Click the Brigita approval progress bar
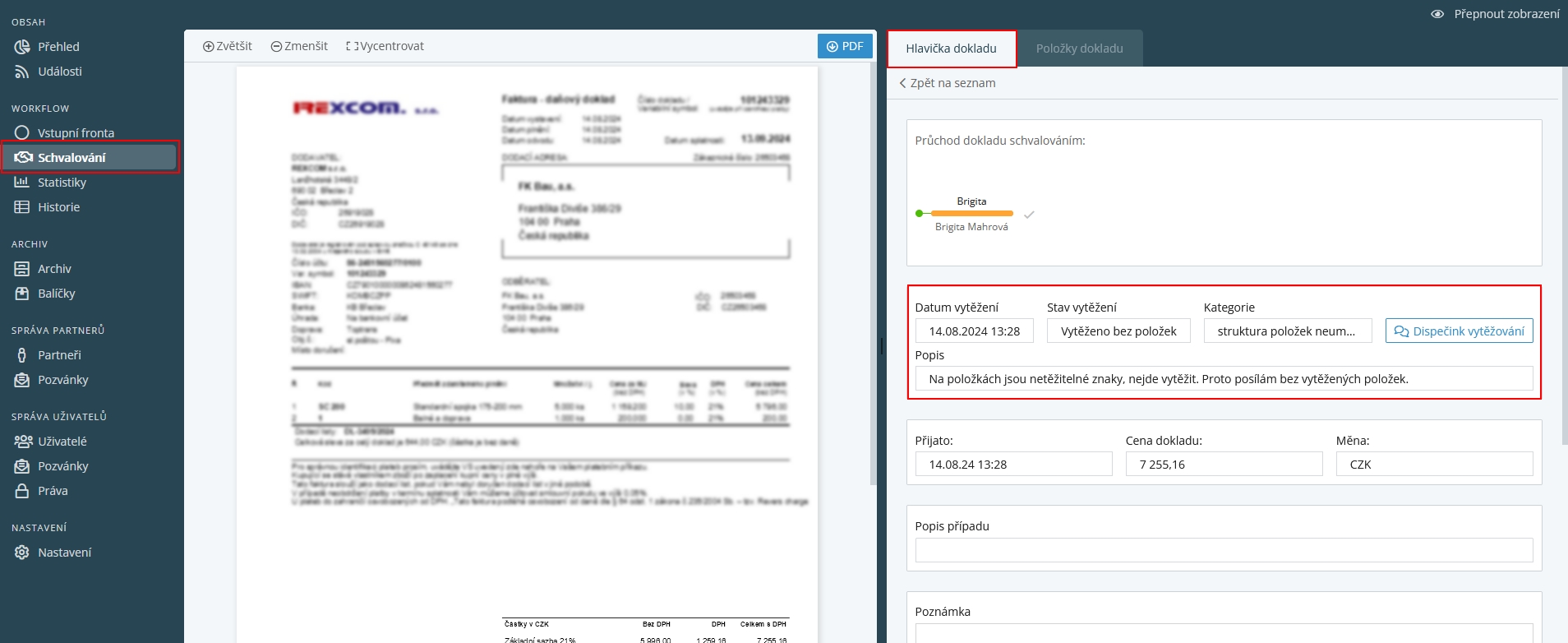This screenshot has height=643, width=1568. pos(971,214)
